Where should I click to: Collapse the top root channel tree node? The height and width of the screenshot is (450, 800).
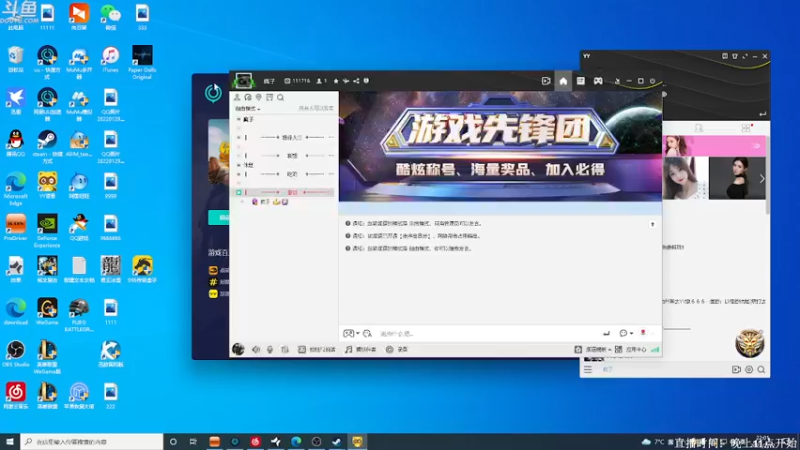coord(239,119)
